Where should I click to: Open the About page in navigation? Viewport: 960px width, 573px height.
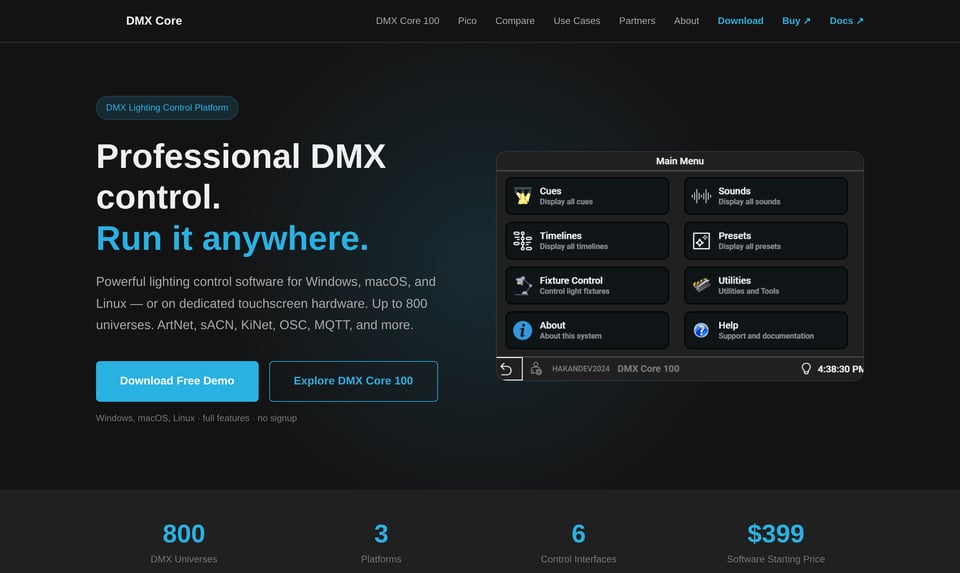click(x=686, y=21)
